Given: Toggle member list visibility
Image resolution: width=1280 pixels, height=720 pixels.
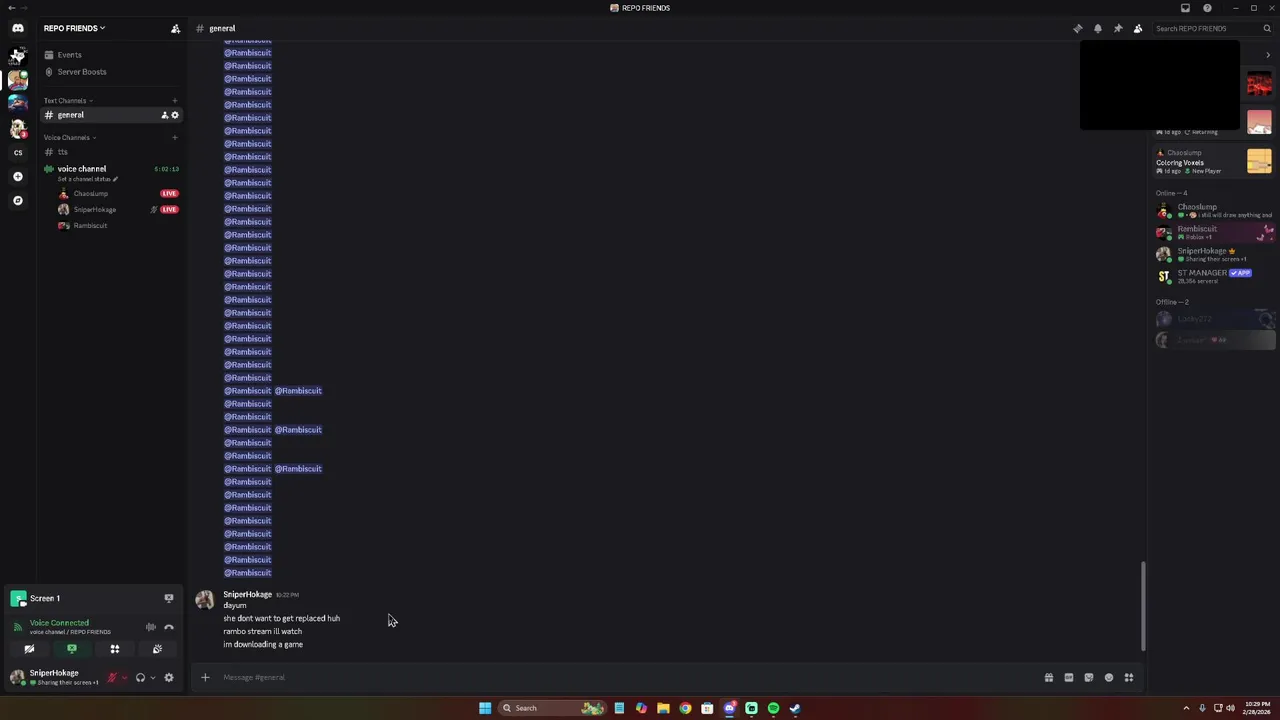Looking at the screenshot, I should 1138,28.
